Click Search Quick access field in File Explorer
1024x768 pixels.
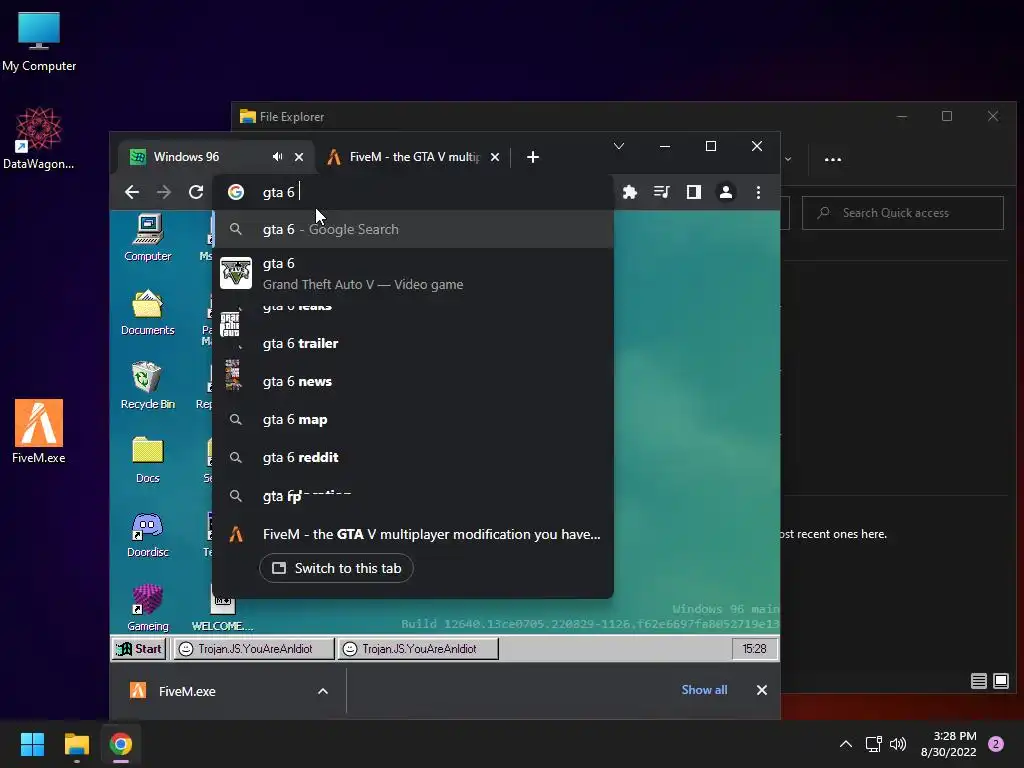point(903,213)
